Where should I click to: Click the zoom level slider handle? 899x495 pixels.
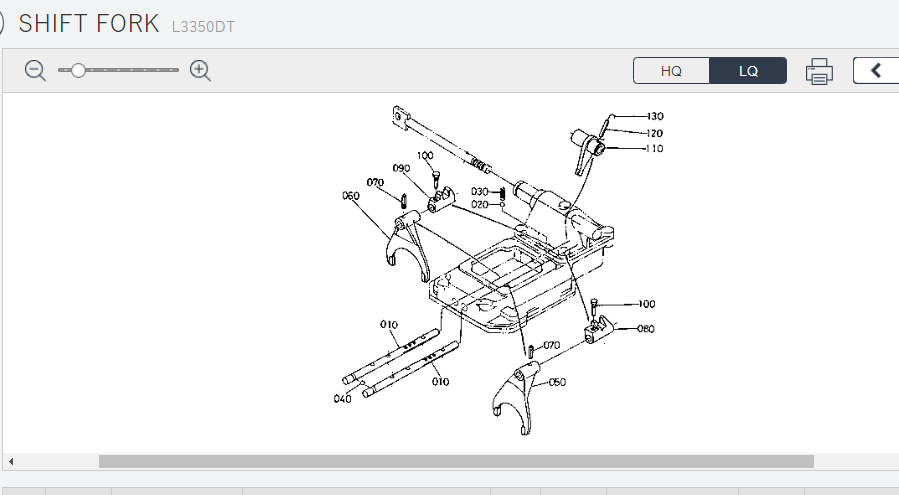coord(78,70)
